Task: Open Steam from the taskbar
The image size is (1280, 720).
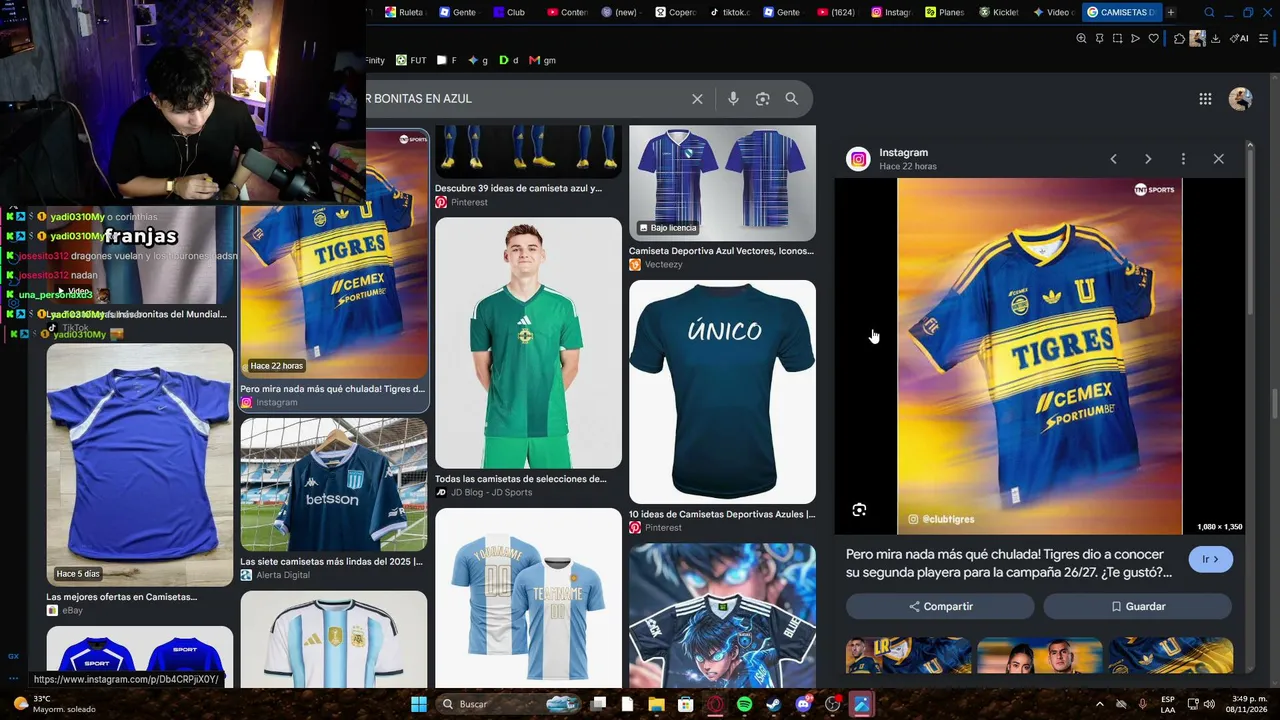Action: [773, 704]
